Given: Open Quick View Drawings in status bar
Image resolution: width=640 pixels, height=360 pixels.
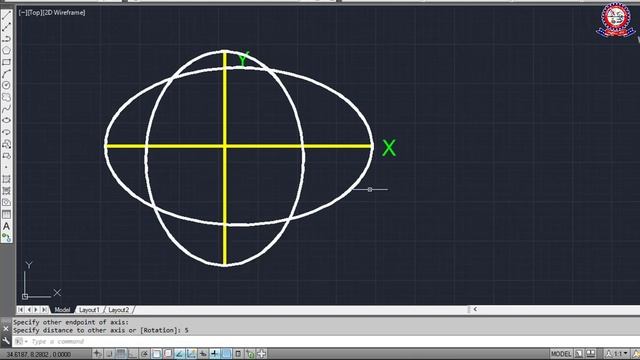Looking at the screenshot, I should click(591, 353).
